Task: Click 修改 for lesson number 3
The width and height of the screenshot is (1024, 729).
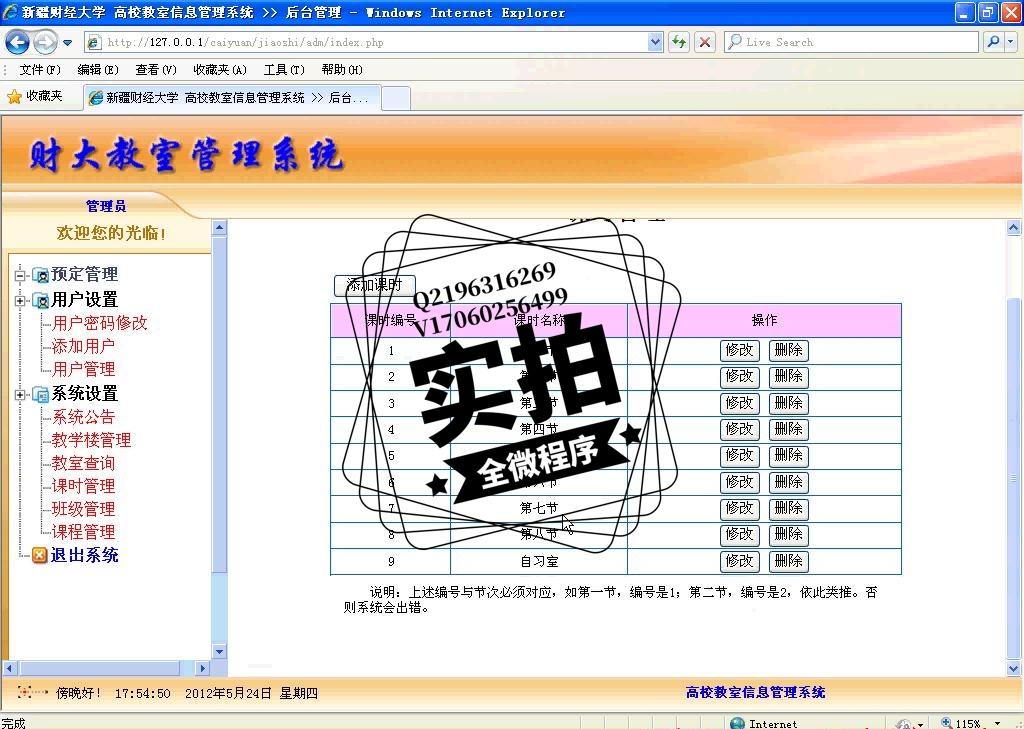Action: [739, 403]
